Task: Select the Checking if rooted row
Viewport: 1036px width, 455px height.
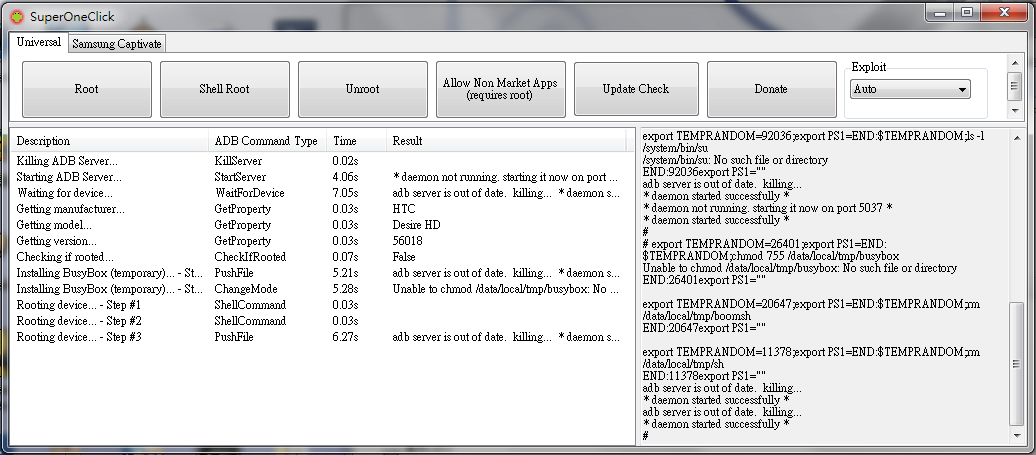Action: point(318,257)
